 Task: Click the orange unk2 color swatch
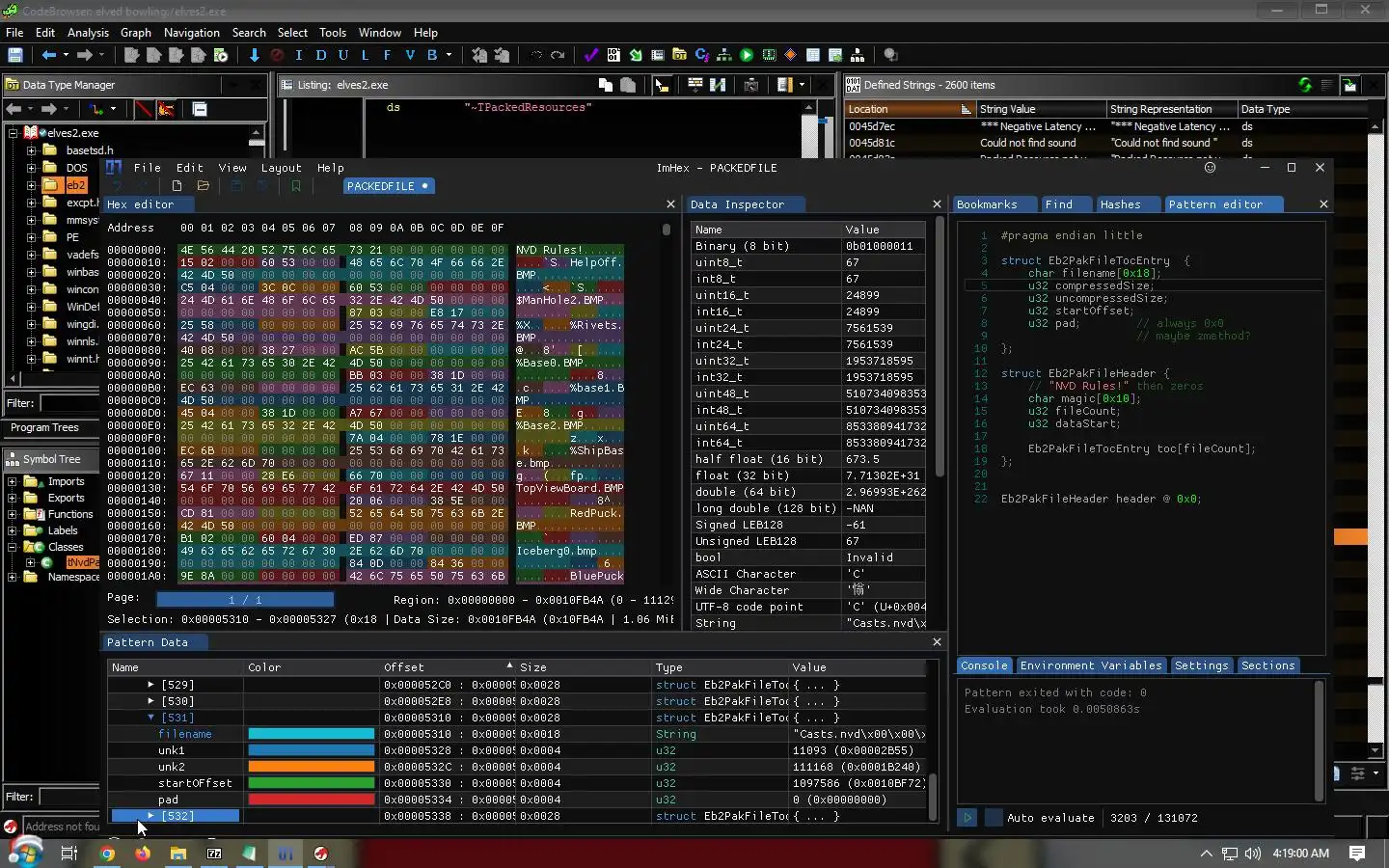[x=311, y=767]
